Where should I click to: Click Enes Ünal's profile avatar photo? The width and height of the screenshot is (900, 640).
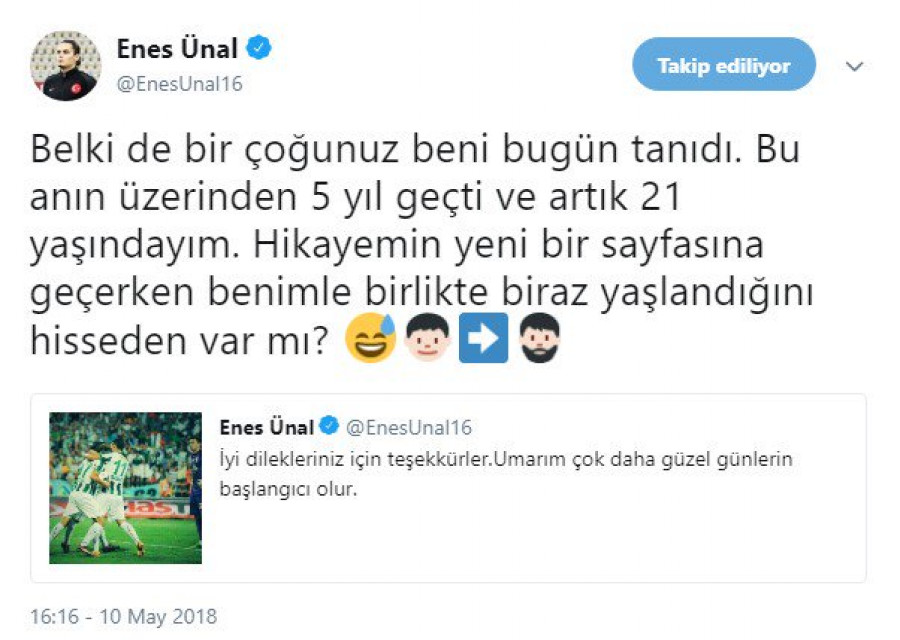pyautogui.click(x=65, y=66)
